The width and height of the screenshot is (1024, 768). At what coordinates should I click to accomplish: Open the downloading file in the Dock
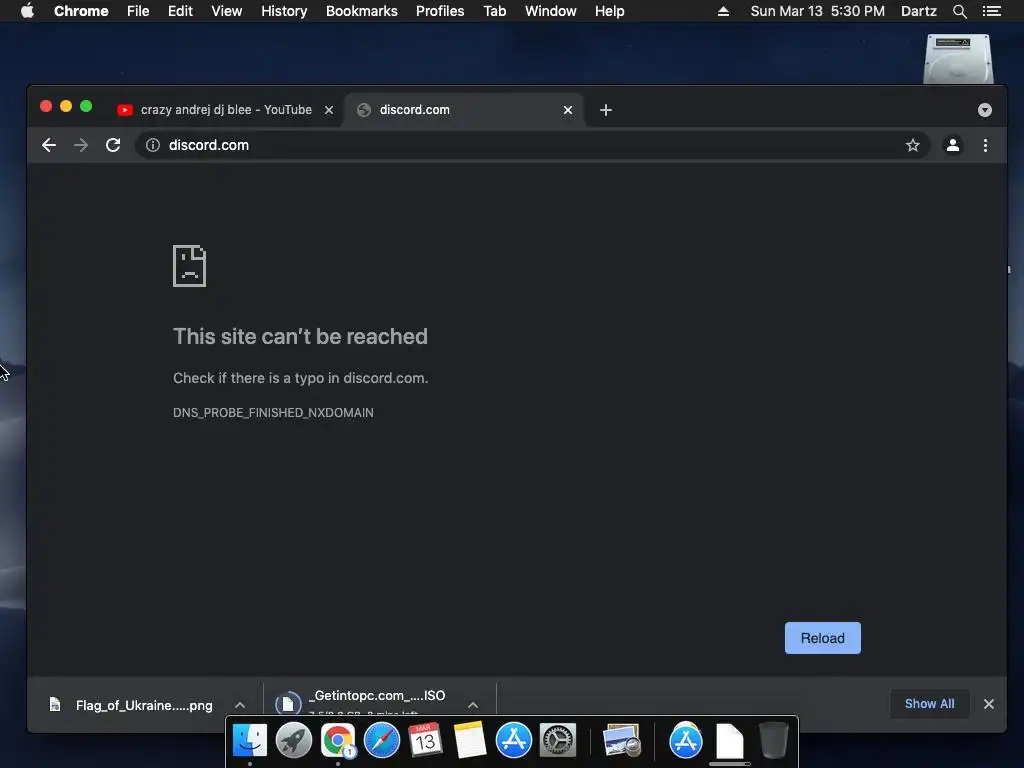click(729, 741)
